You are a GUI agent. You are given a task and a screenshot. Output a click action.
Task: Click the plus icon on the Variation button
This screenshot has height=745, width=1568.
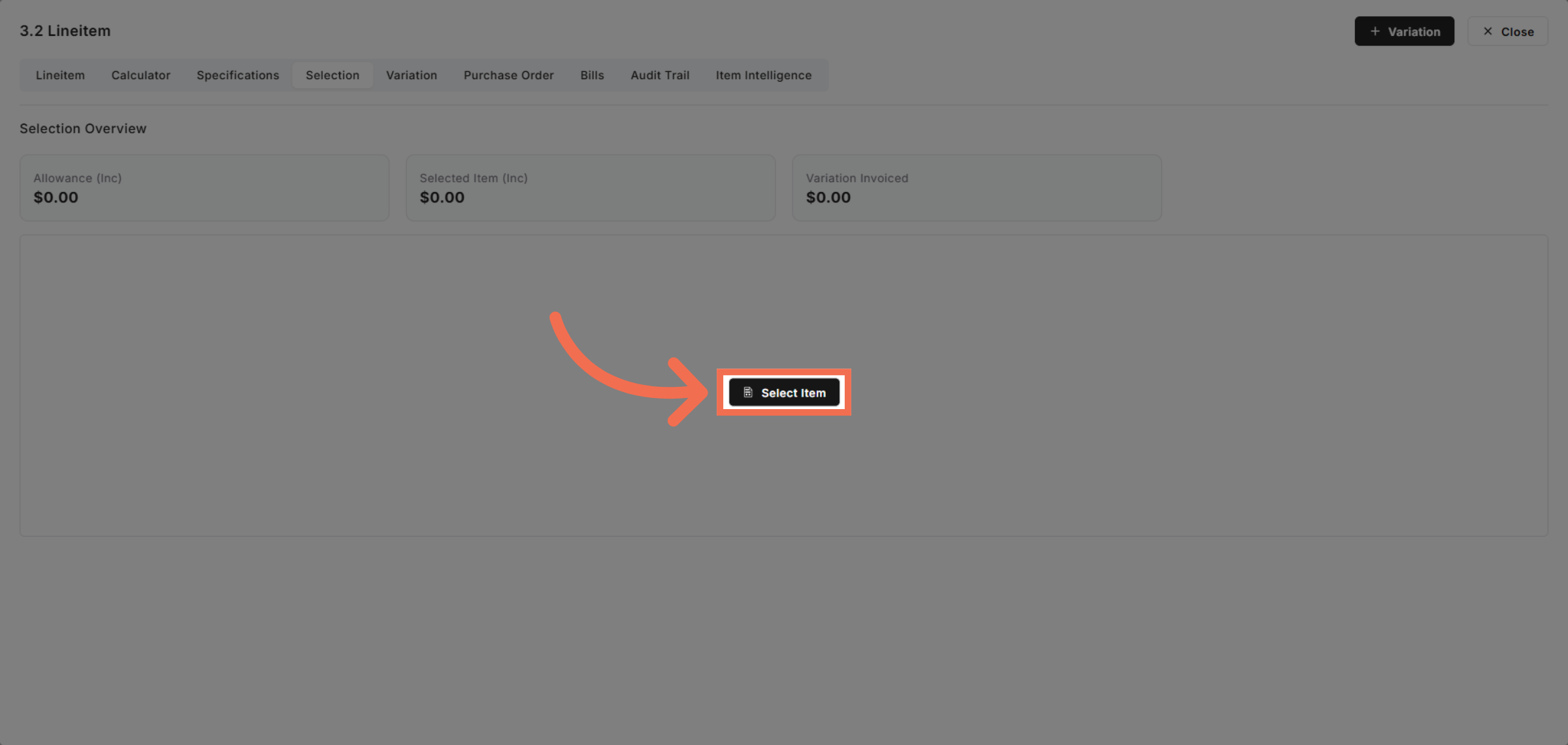pyautogui.click(x=1375, y=31)
